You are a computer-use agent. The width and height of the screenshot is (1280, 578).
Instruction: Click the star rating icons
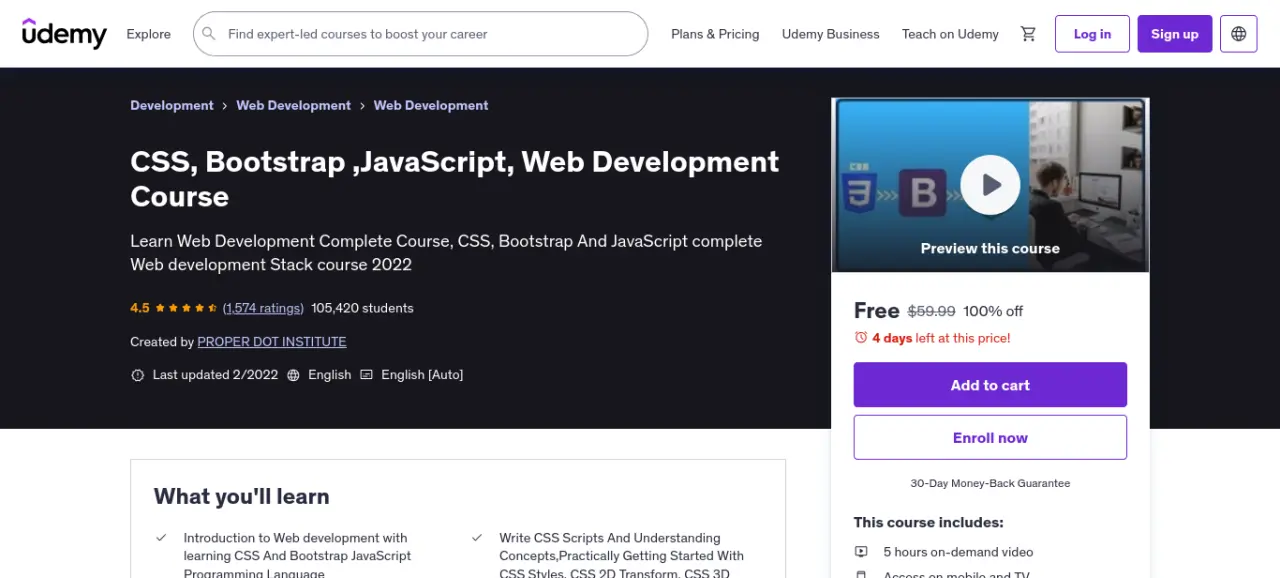point(186,308)
